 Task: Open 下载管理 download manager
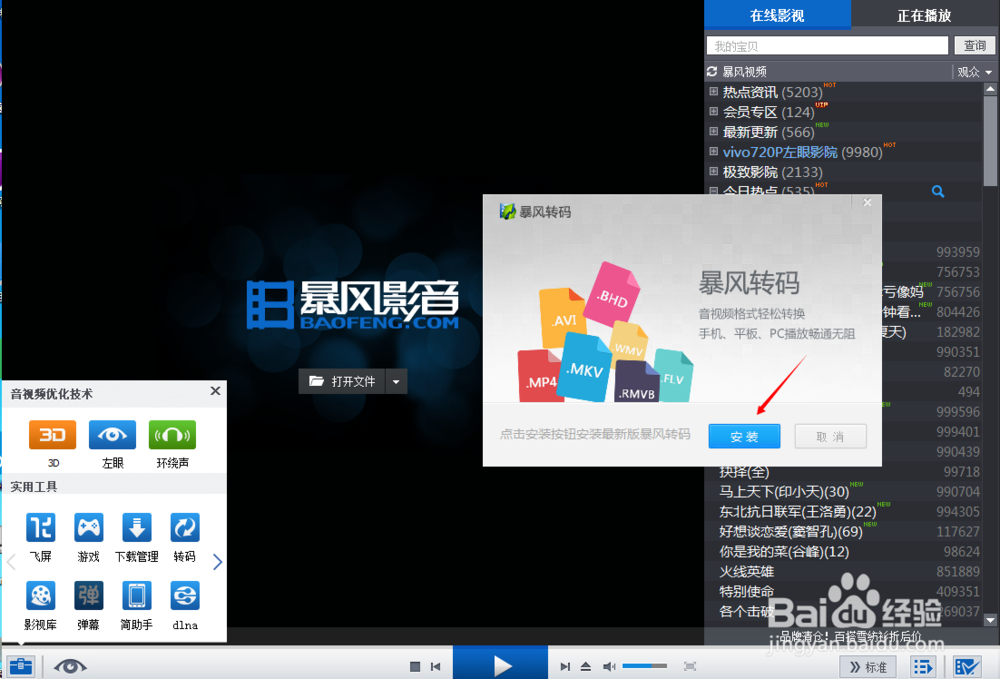[x=136, y=528]
